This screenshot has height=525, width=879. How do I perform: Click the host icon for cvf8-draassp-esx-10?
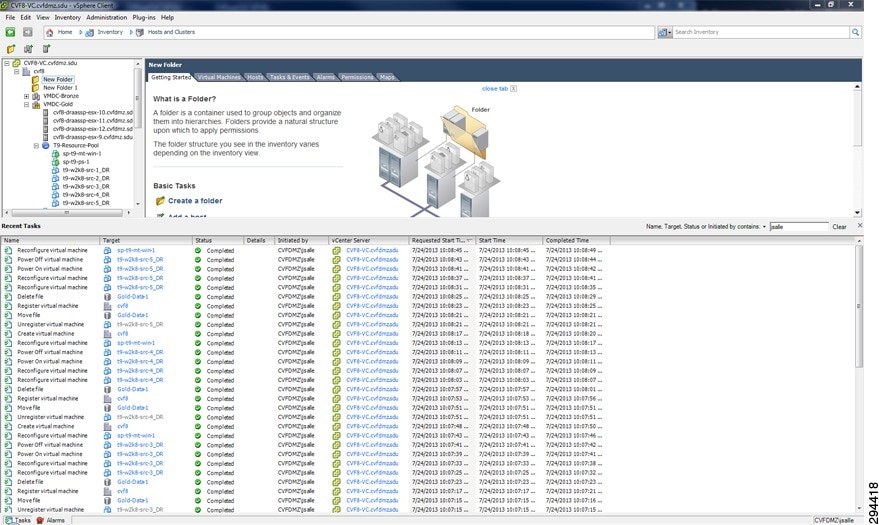click(46, 113)
